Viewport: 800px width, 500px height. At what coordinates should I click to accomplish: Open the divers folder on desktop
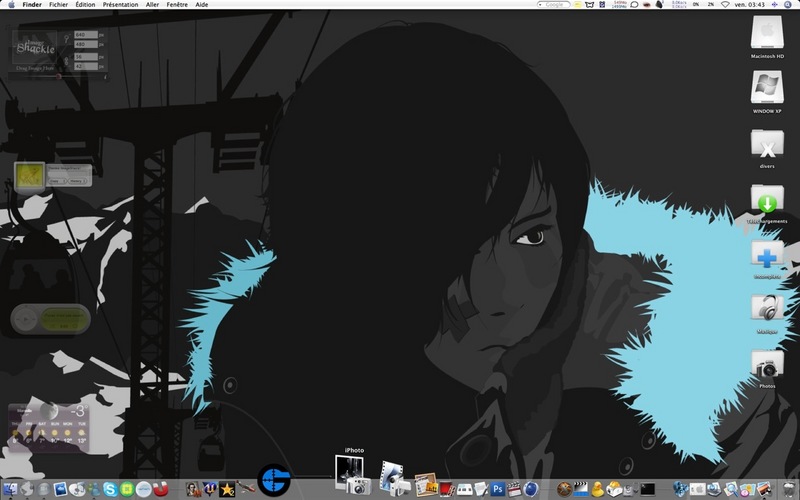point(767,144)
